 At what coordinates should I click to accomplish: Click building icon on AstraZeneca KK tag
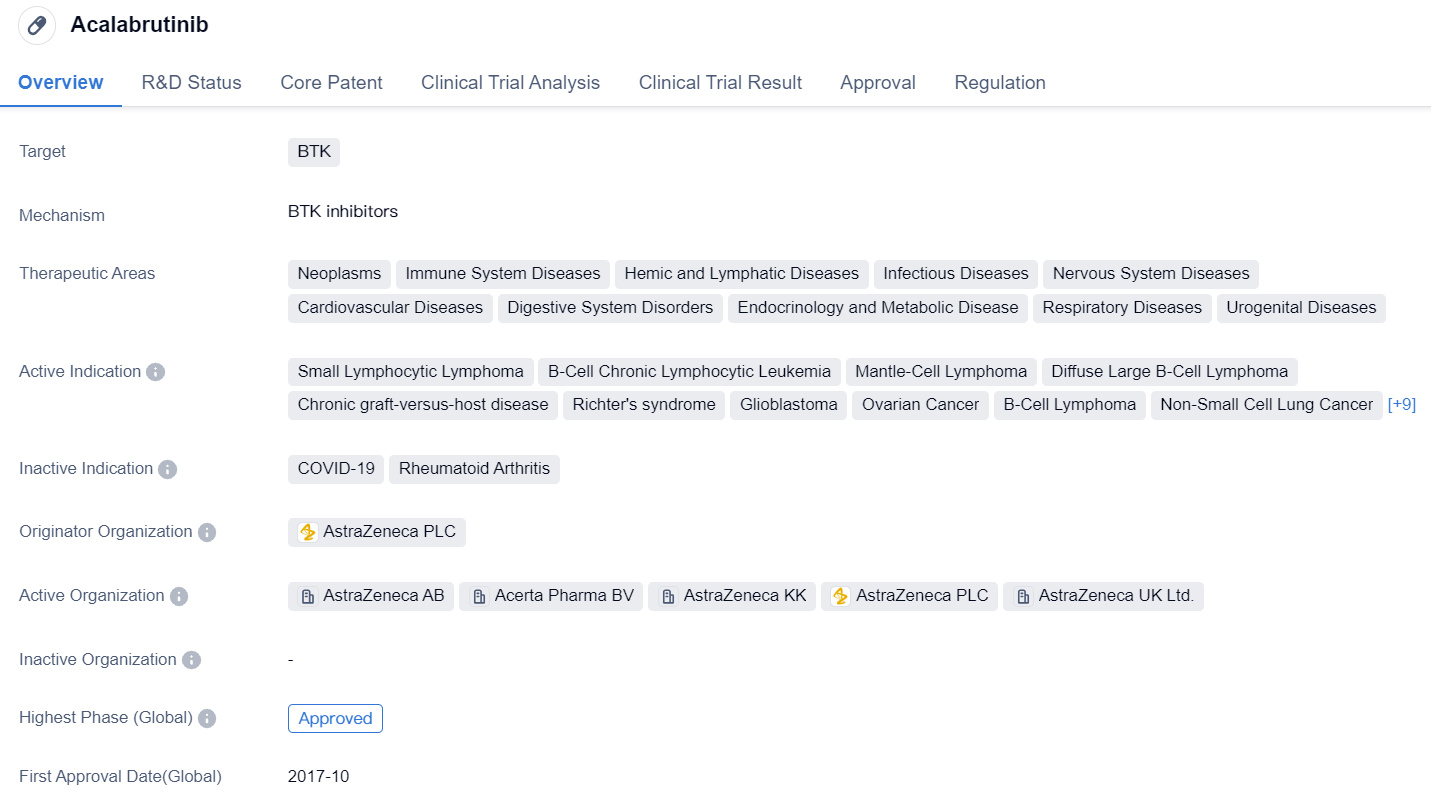click(x=668, y=596)
